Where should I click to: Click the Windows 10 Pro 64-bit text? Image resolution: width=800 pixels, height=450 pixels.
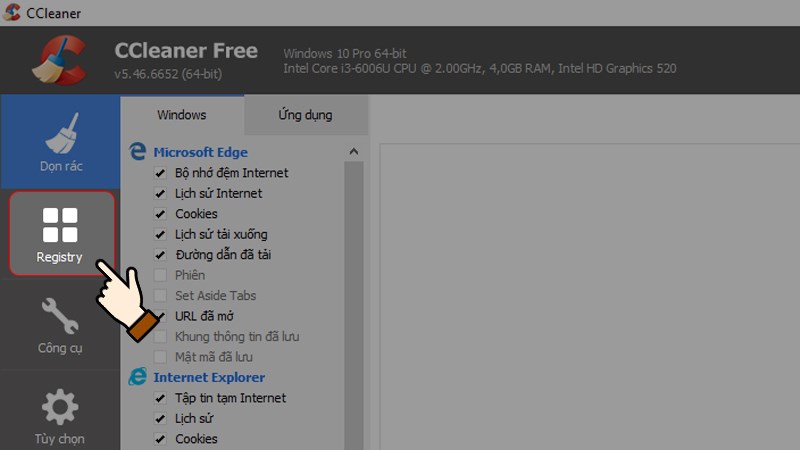tap(345, 53)
